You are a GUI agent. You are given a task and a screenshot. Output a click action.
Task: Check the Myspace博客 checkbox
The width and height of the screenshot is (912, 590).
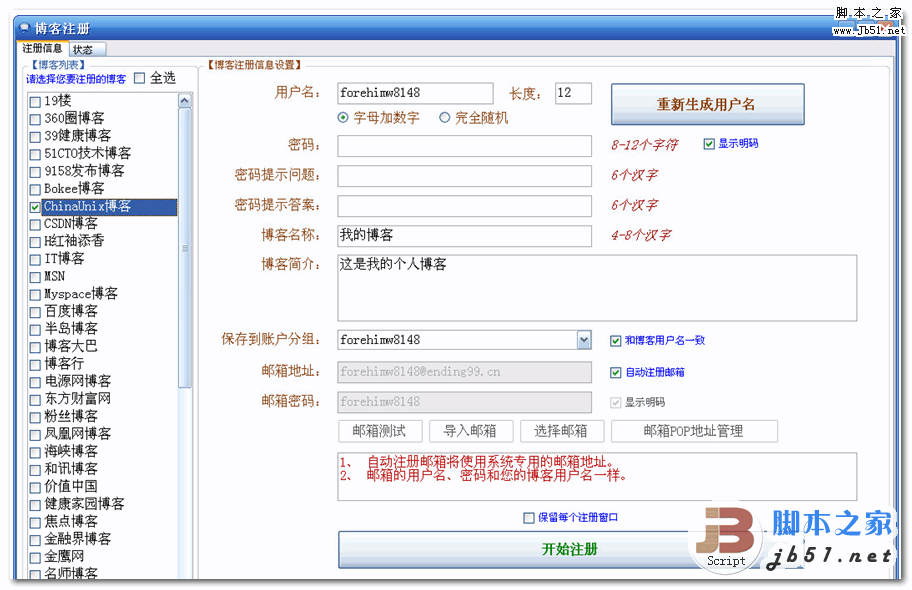tap(35, 294)
